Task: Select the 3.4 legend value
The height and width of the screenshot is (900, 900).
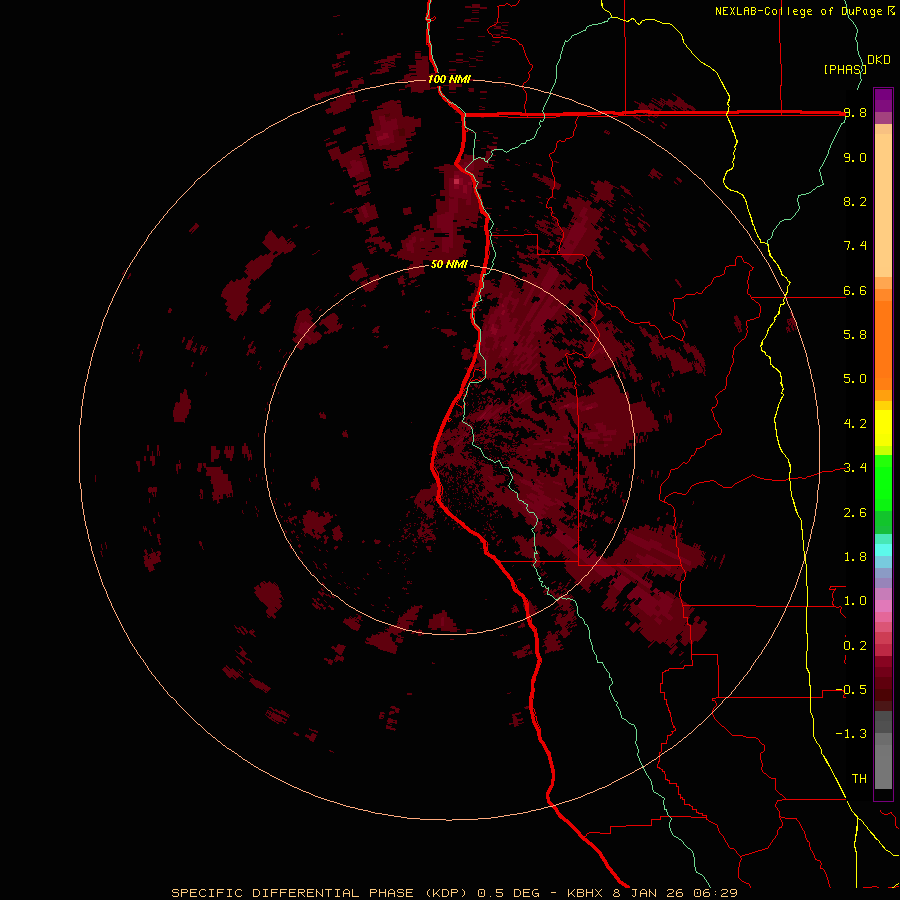Action: click(855, 468)
